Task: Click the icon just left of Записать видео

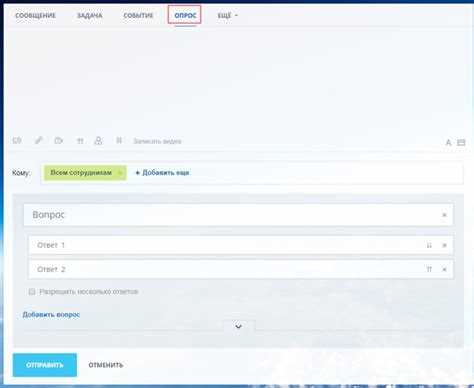Action: [119, 141]
